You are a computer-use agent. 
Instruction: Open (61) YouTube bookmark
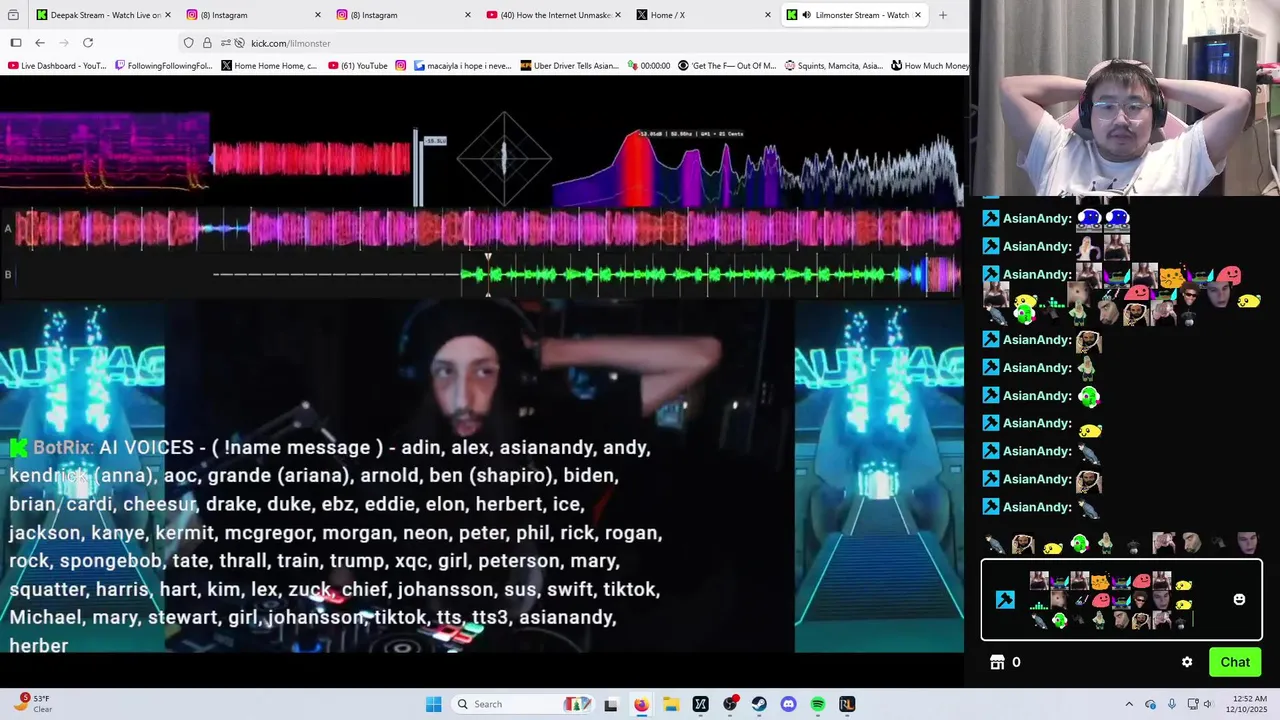(x=358, y=66)
